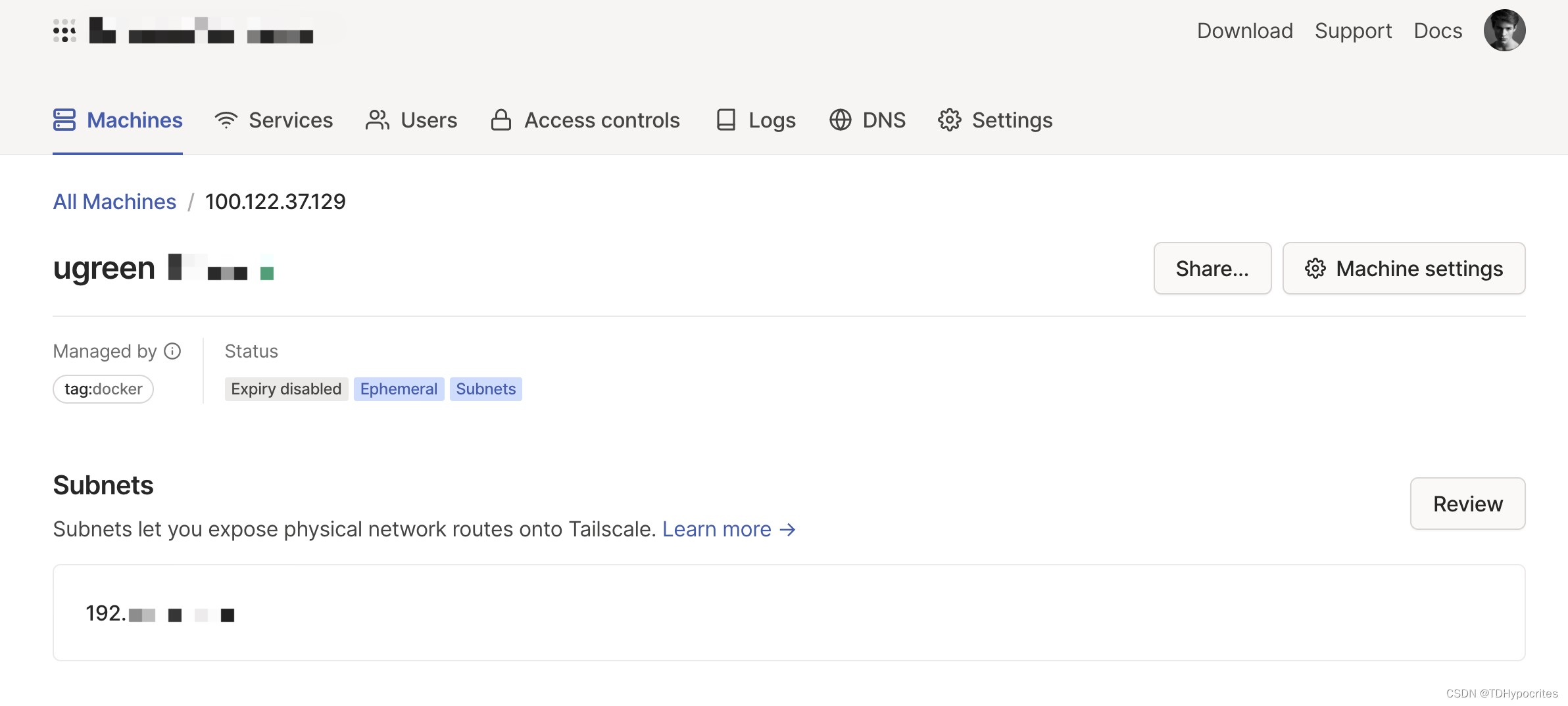The height and width of the screenshot is (706, 1568).
Task: Click the gear icon in Machine settings button
Action: 1315,268
